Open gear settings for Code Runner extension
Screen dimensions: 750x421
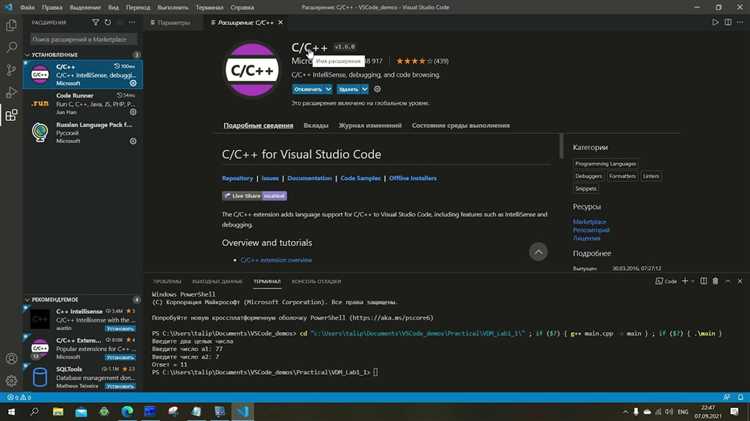[133, 112]
